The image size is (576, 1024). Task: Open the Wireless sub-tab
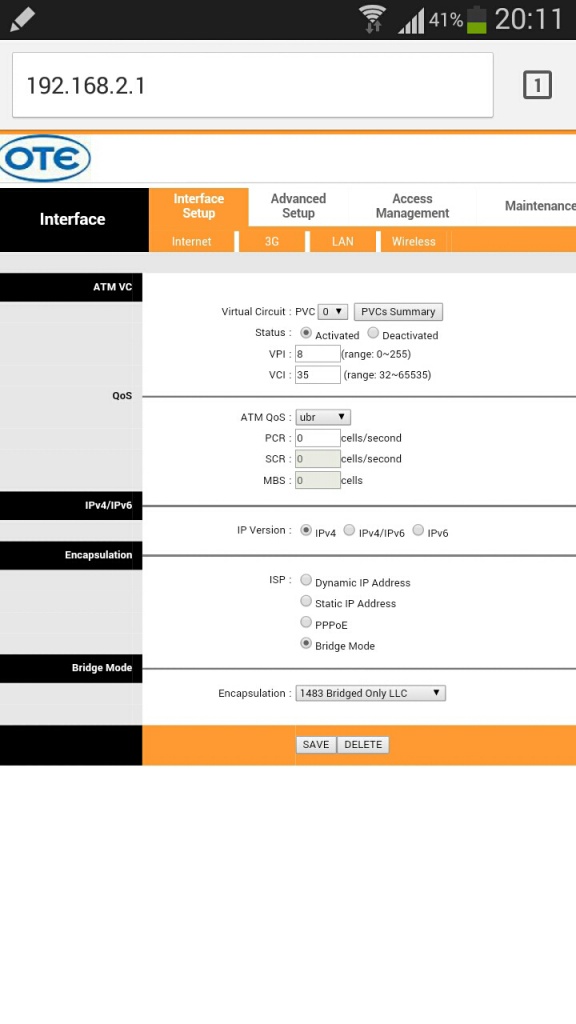(x=413, y=241)
